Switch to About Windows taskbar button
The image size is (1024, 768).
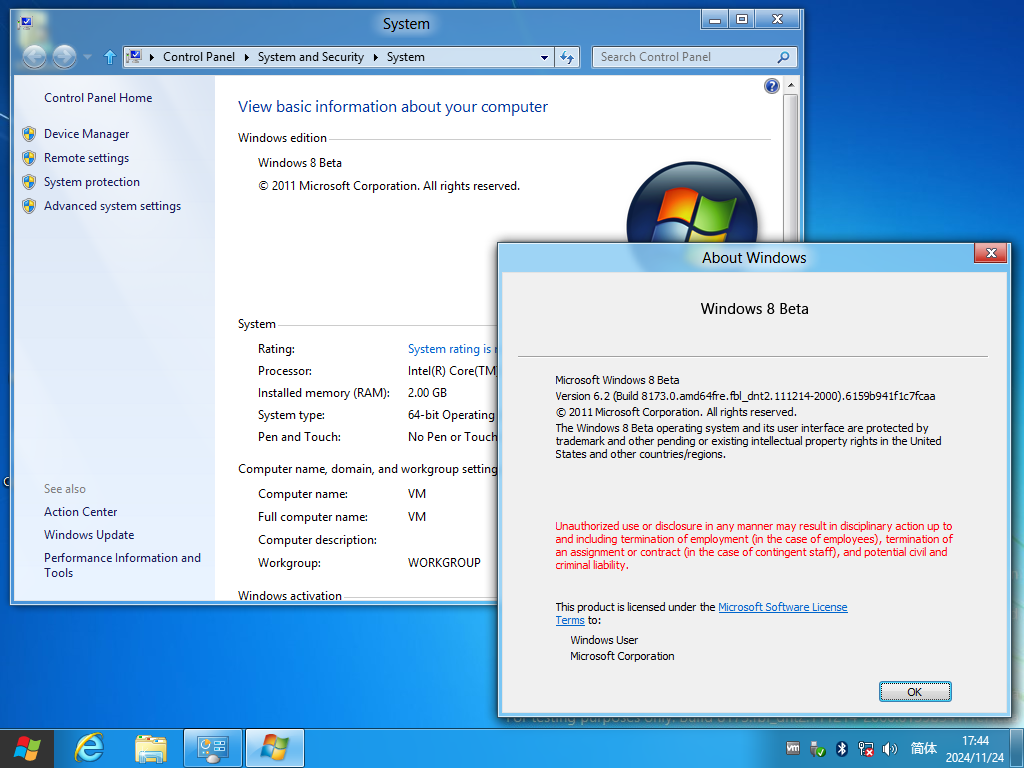point(275,748)
